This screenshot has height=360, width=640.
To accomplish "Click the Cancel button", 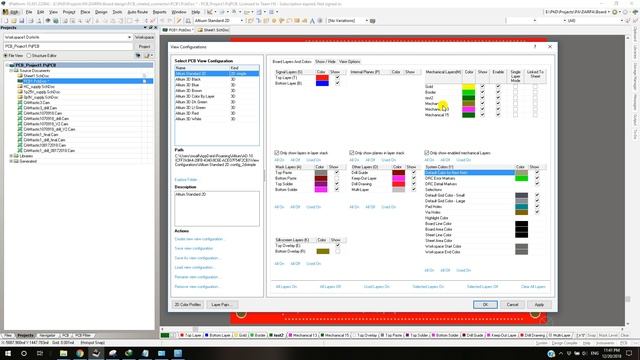I will pyautogui.click(x=512, y=304).
